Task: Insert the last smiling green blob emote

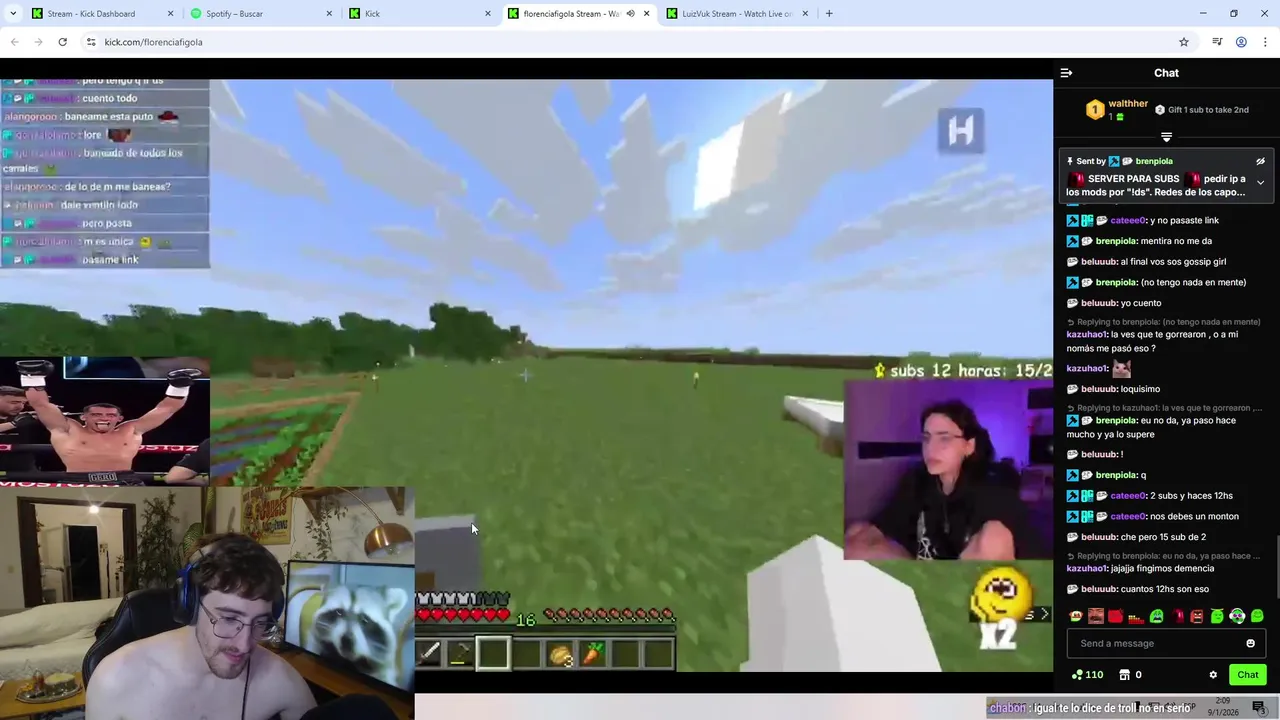Action: click(1257, 616)
